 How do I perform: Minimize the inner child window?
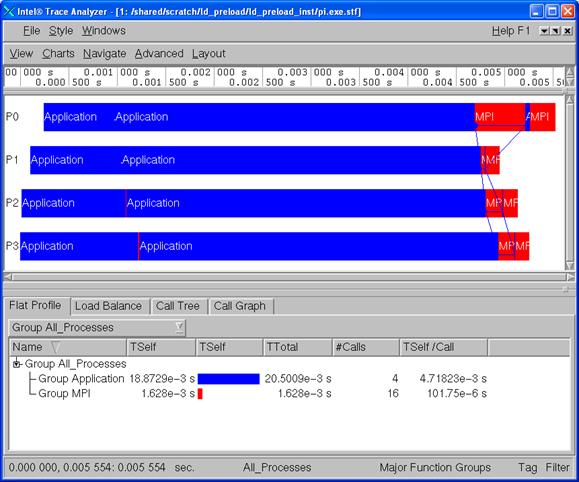[544, 31]
